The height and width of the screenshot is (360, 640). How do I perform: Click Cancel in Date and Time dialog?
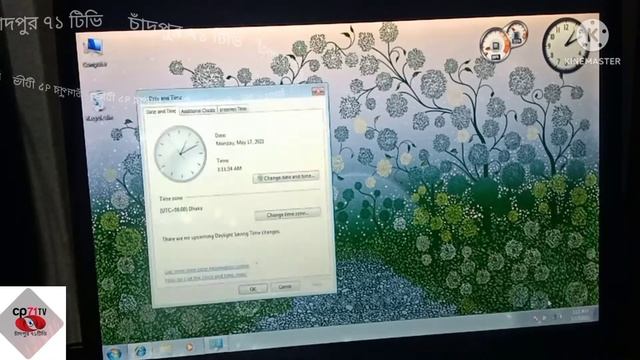click(285, 287)
